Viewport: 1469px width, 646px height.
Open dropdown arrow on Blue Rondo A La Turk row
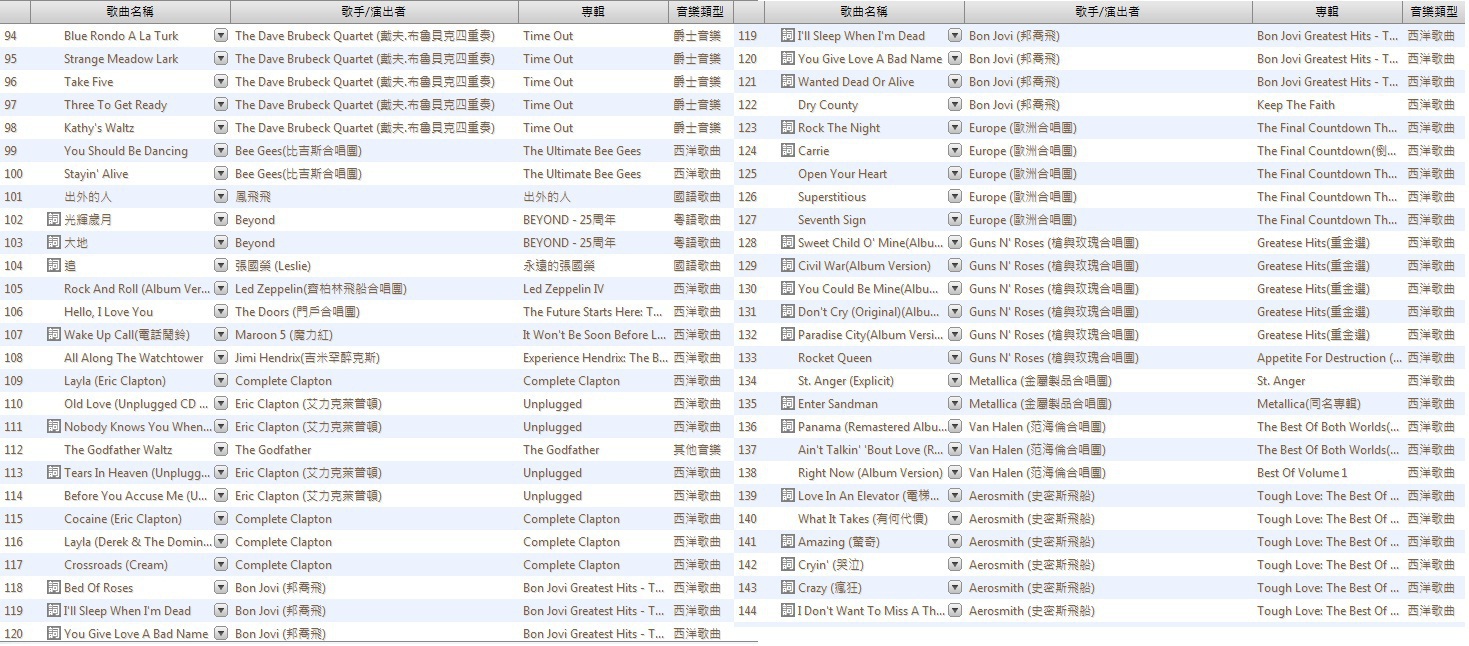[x=221, y=35]
